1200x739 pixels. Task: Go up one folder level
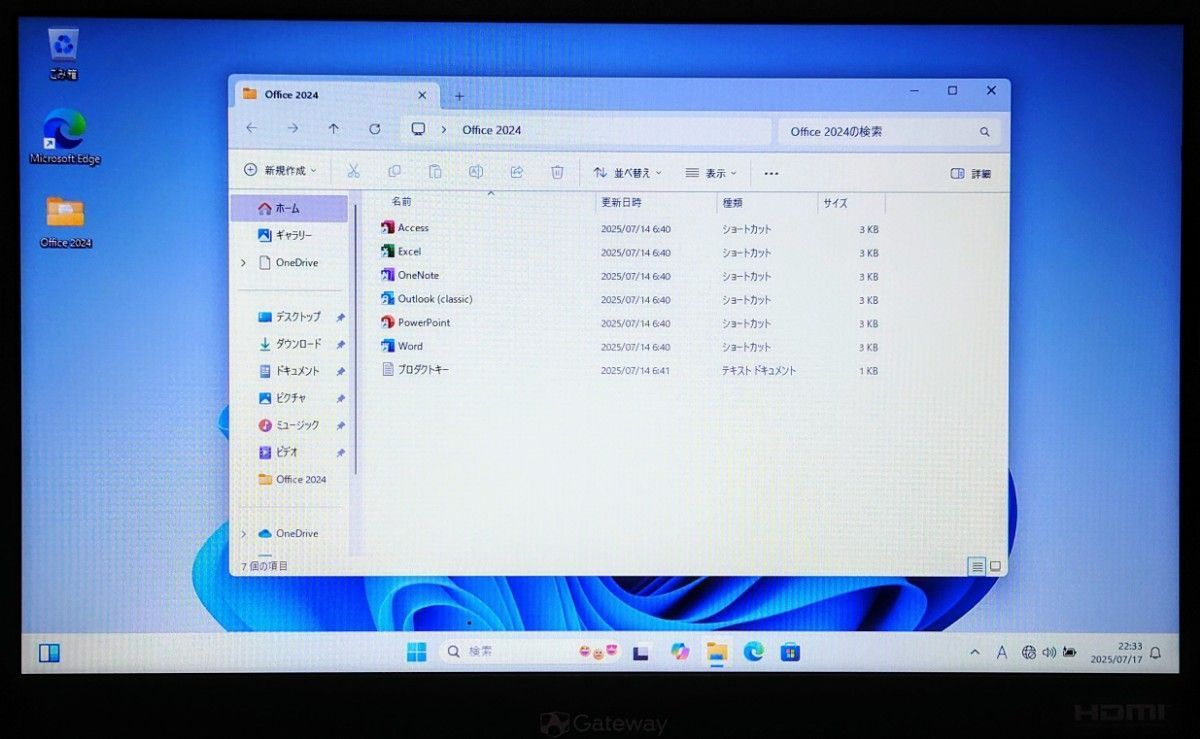click(x=333, y=129)
